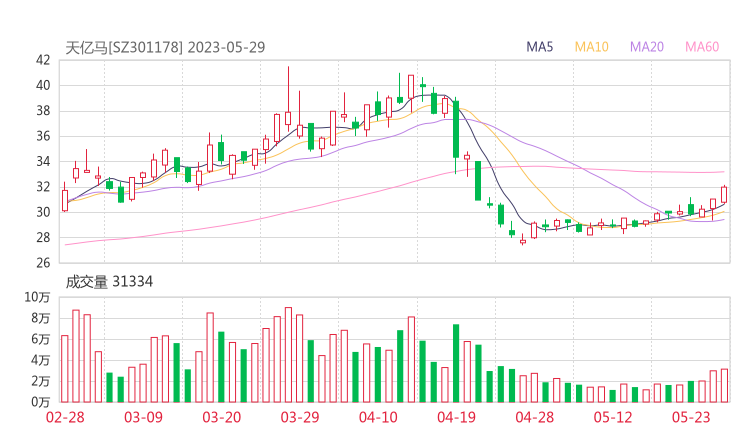Viewport: 740px width, 440px height.
Task: Click the 8万 volume axis label
Action: 41,318
